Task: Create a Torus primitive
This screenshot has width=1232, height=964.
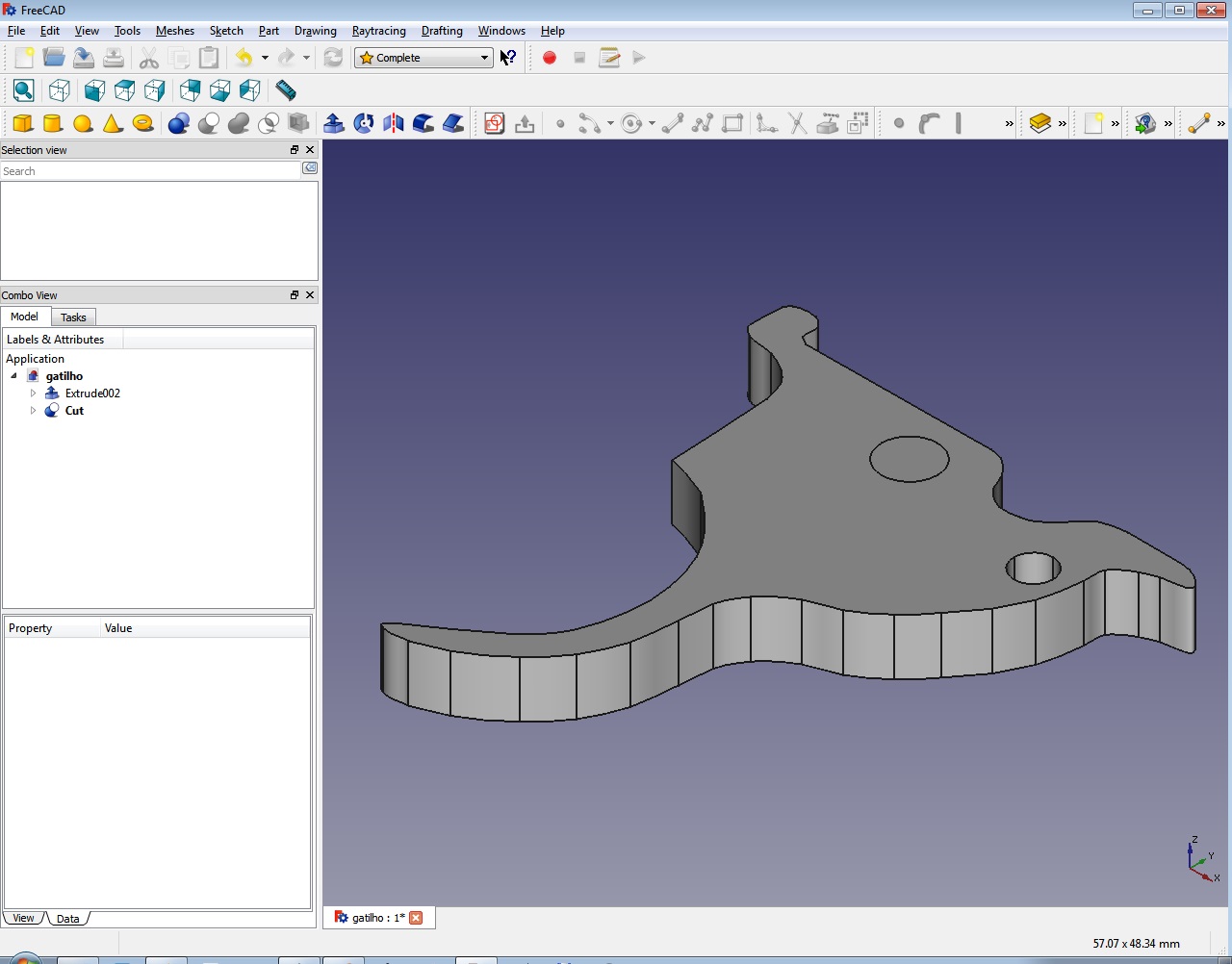Action: 142,123
